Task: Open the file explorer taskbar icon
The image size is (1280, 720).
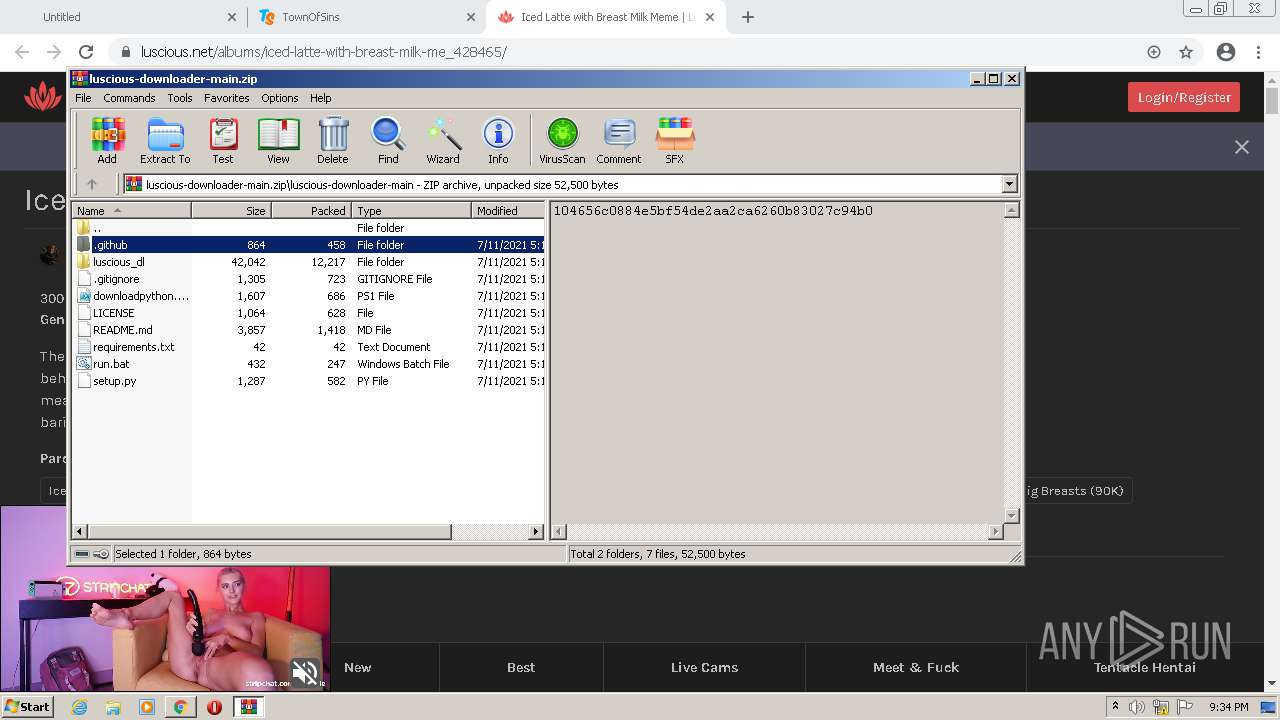Action: coord(113,707)
